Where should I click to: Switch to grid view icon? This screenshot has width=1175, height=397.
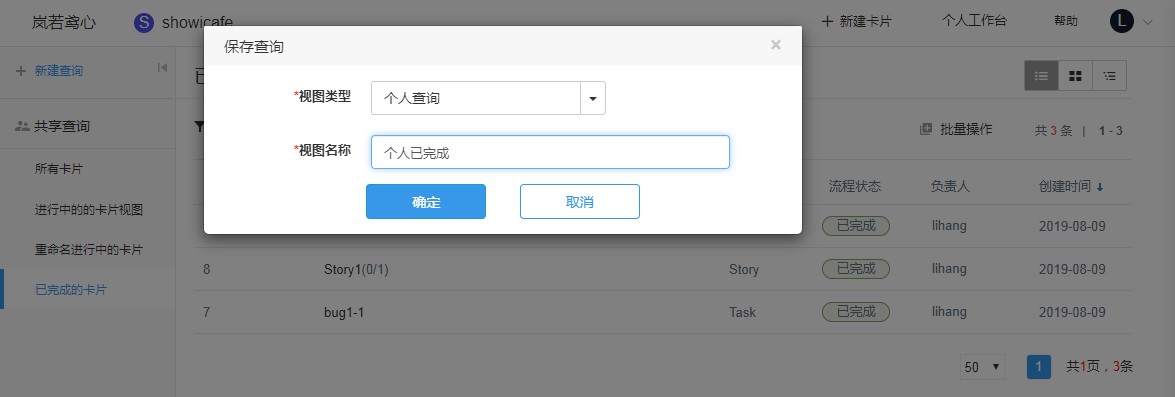click(x=1075, y=76)
